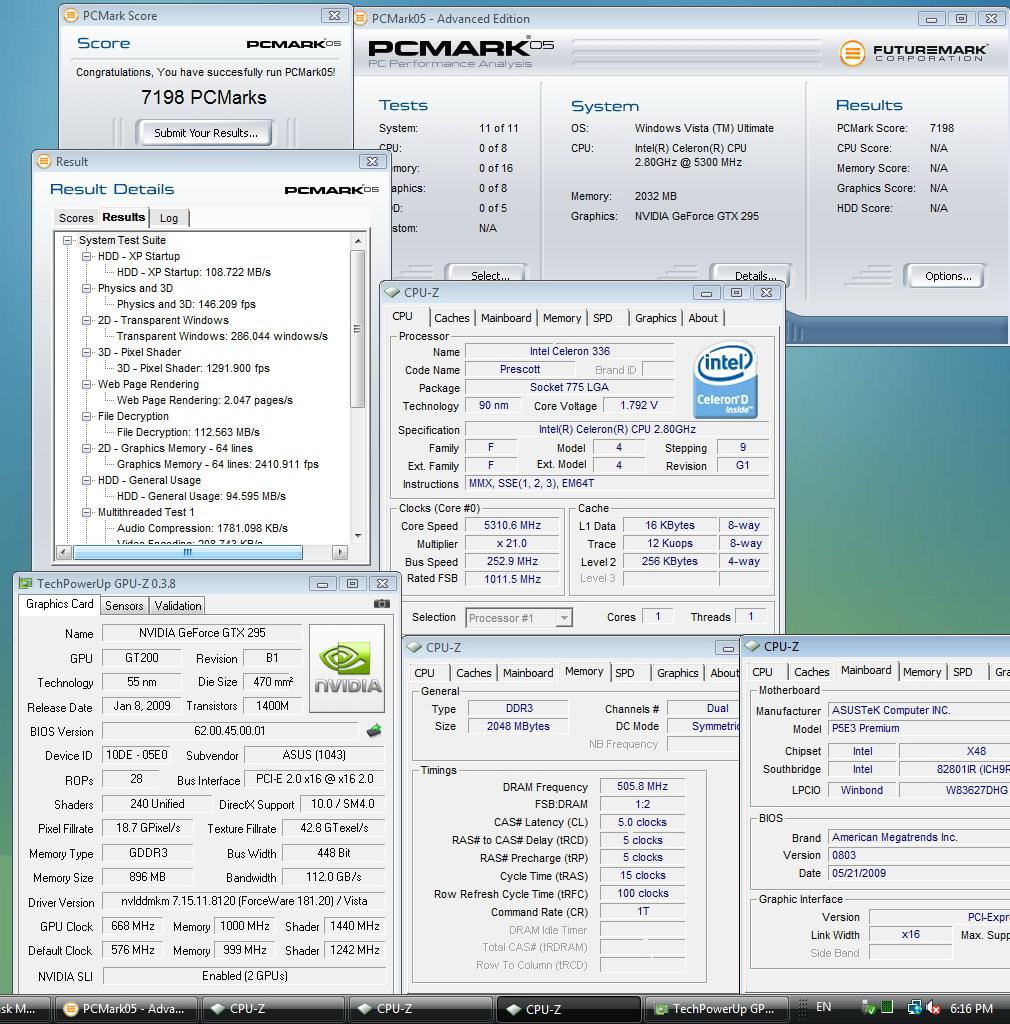Click the network tray icon
The image size is (1010, 1024).
pos(914,1008)
